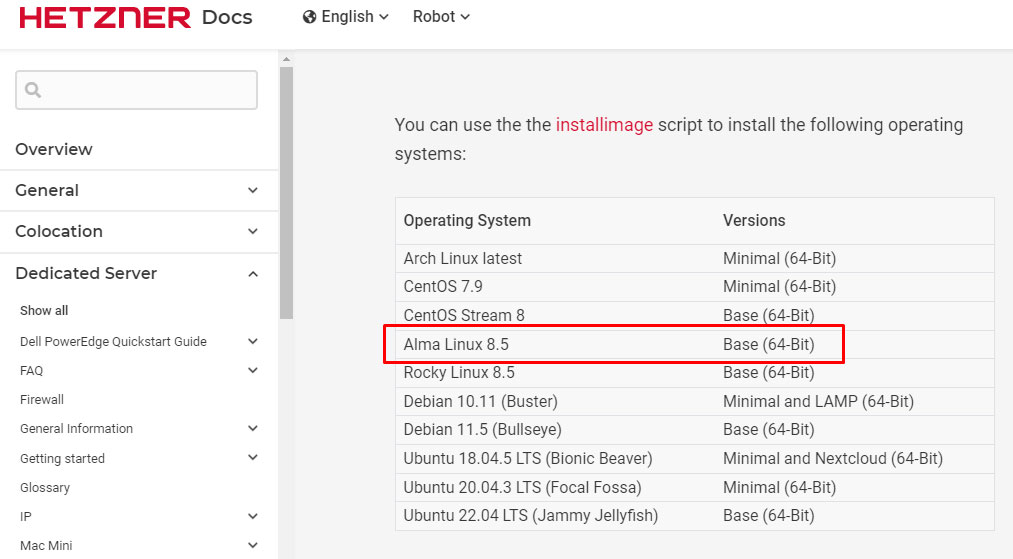Click the Operating System column header
Viewport: 1013px width, 559px height.
467,220
